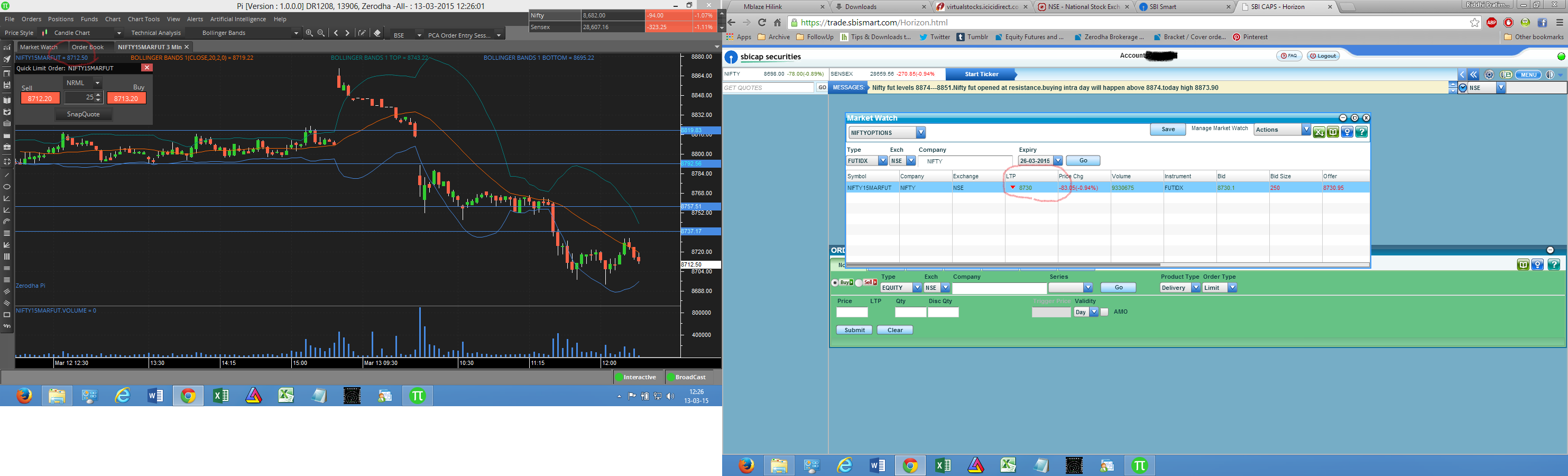
Task: Select the NIFTY15MARFUT row in Market Watch
Action: tap(1108, 188)
